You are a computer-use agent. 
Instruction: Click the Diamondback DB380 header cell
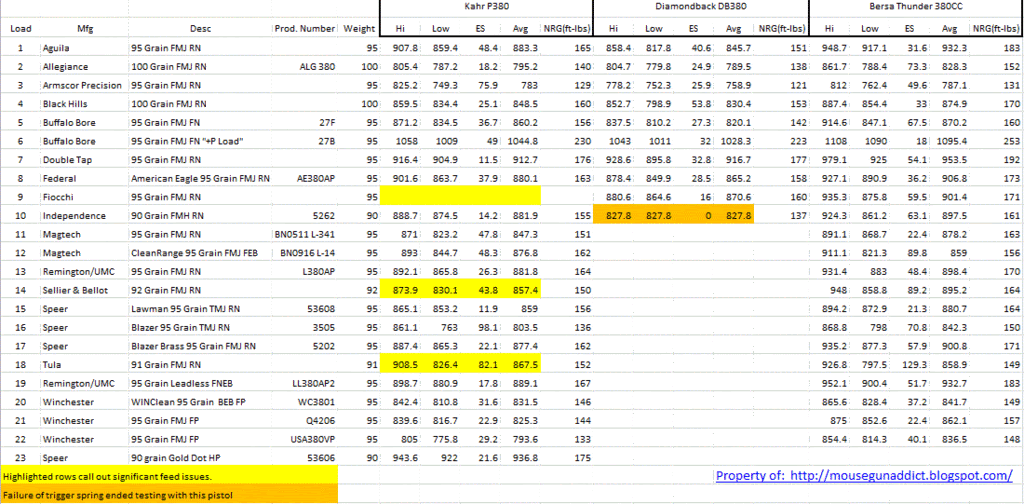(701, 8)
